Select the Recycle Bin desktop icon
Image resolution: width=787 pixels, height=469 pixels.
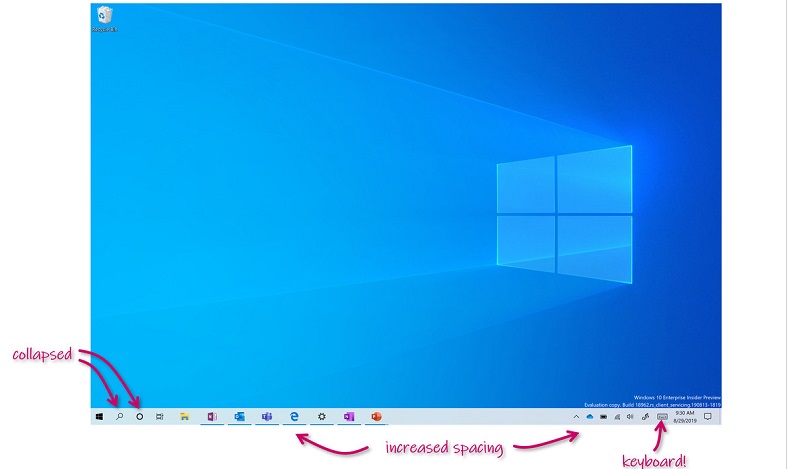coord(104,20)
